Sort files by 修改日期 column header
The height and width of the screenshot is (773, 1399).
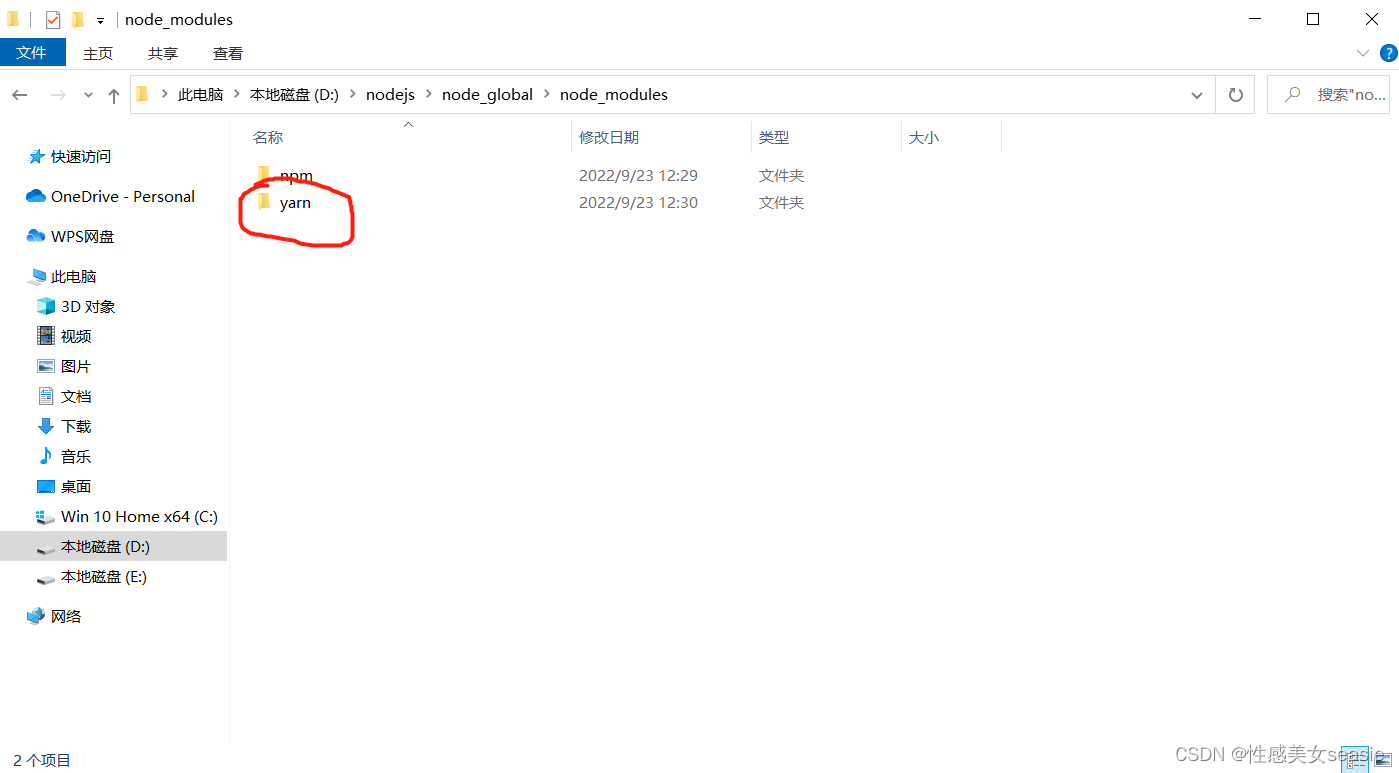tap(609, 138)
